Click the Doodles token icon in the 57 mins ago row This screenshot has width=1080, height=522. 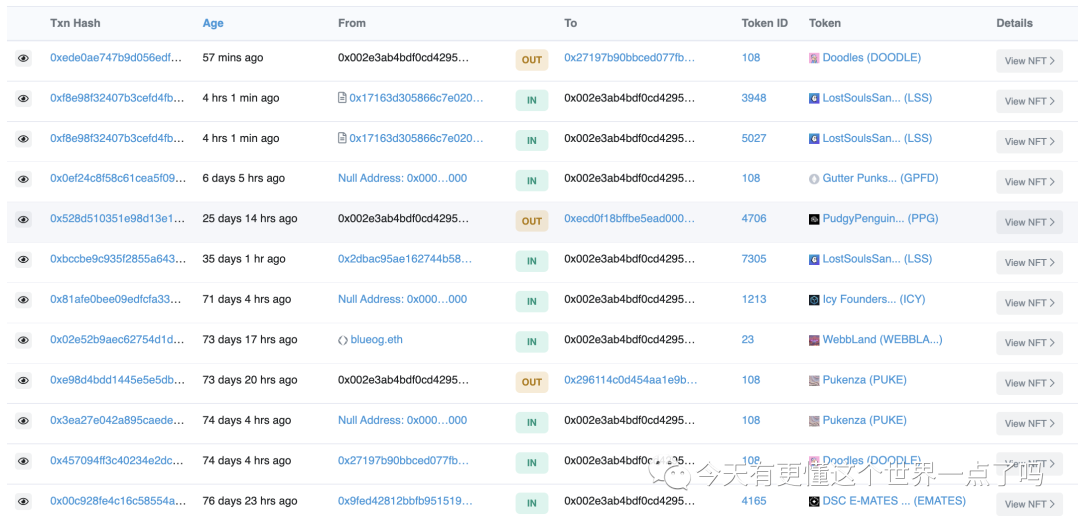pyautogui.click(x=814, y=59)
